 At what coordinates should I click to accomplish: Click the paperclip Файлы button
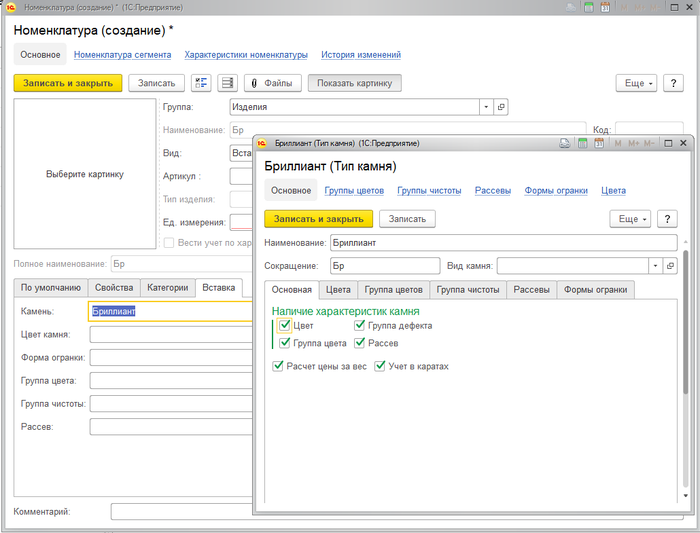click(x=273, y=83)
